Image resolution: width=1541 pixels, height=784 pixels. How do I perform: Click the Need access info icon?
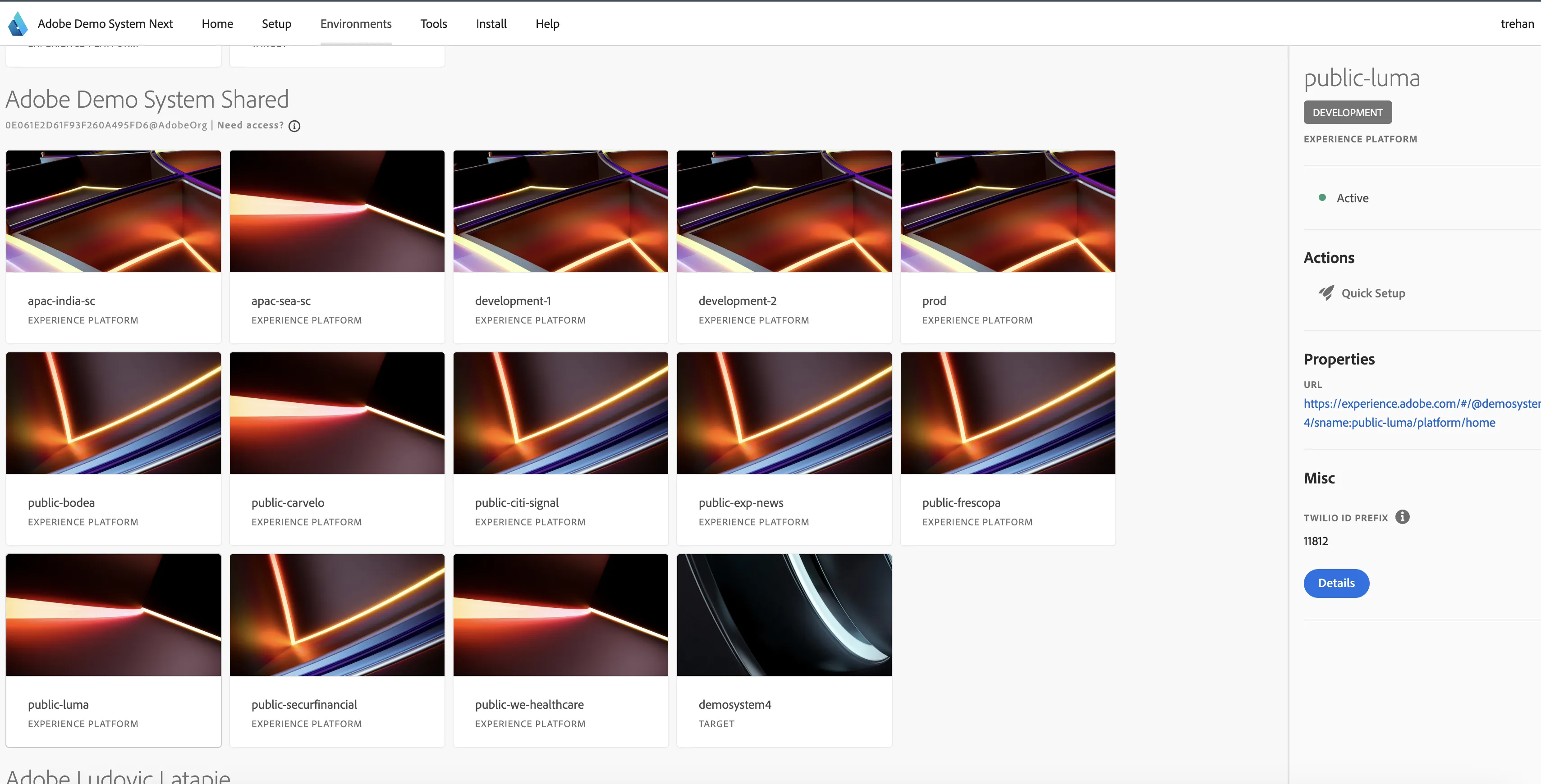pyautogui.click(x=294, y=126)
